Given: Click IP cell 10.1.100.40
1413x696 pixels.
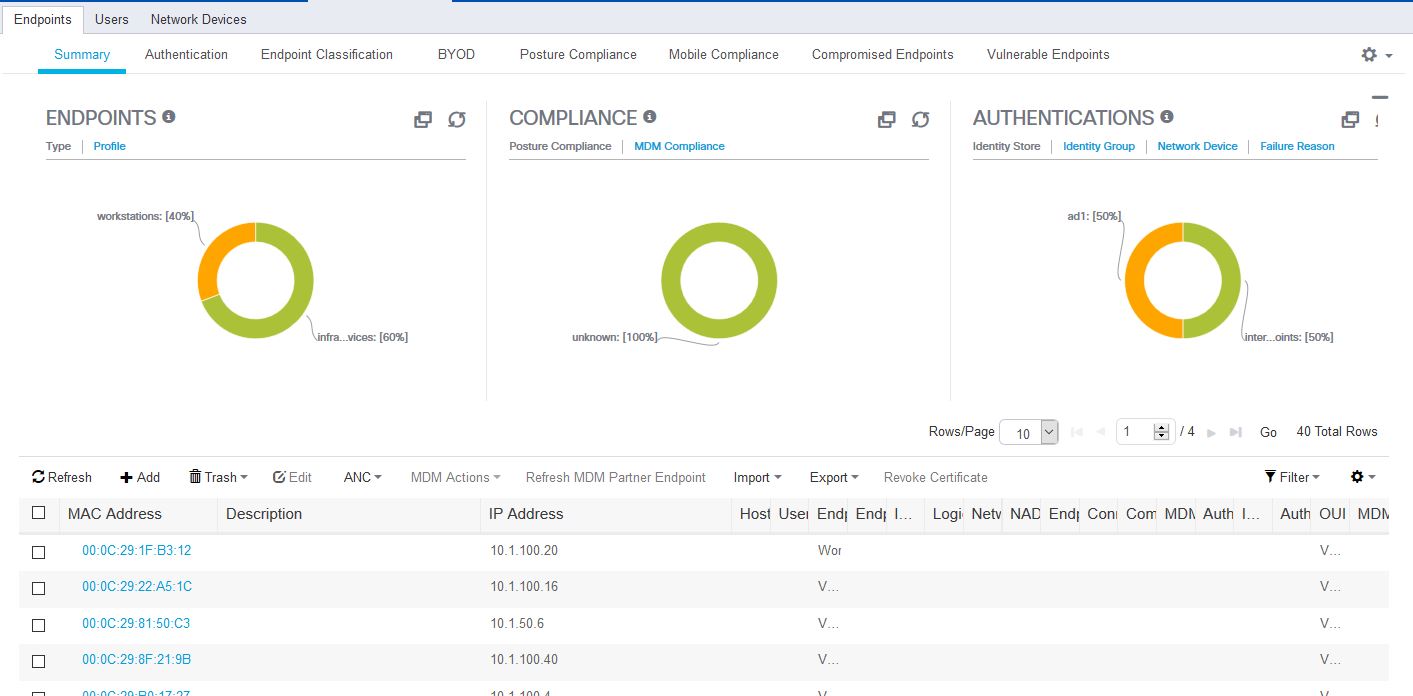Looking at the screenshot, I should click(x=524, y=659).
